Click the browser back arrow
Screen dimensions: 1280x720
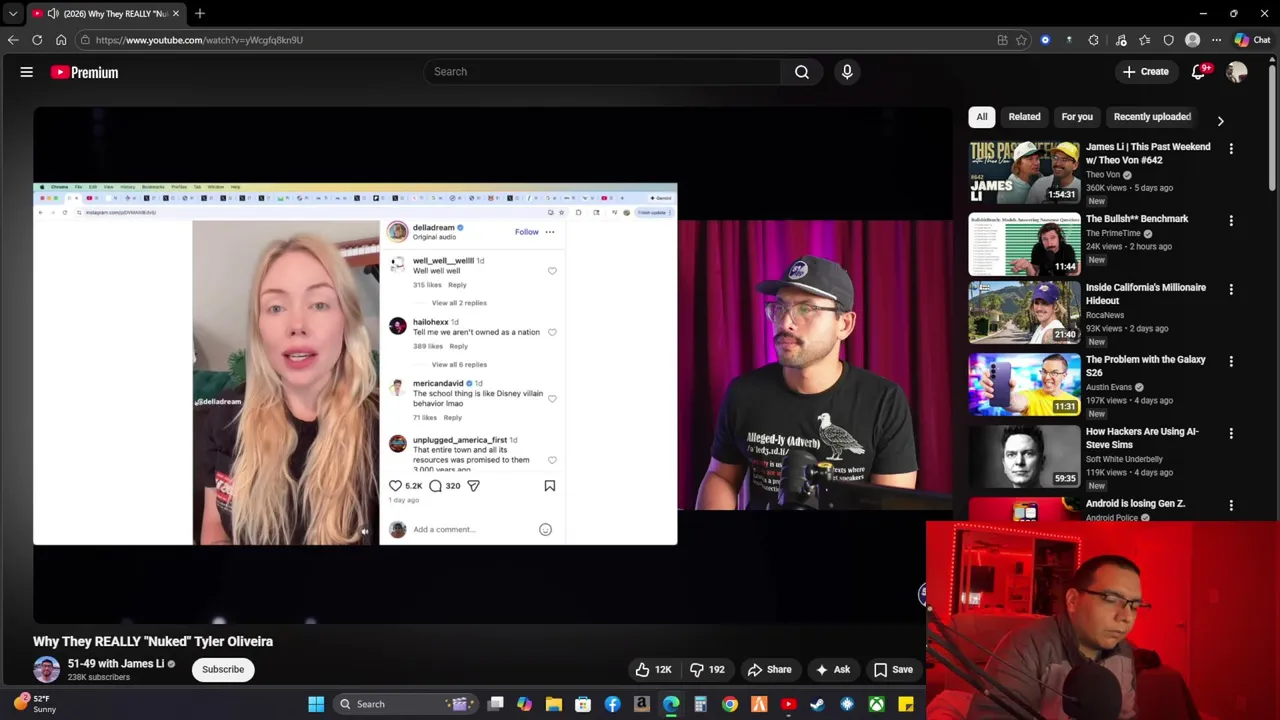click(x=13, y=40)
